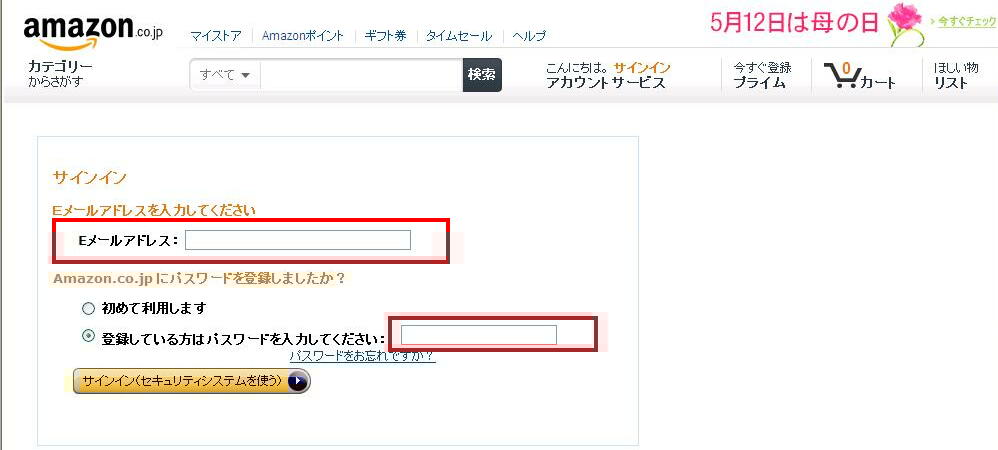Expand the カテゴリーからさがす menu
Image resolution: width=998 pixels, height=450 pixels.
[60, 74]
